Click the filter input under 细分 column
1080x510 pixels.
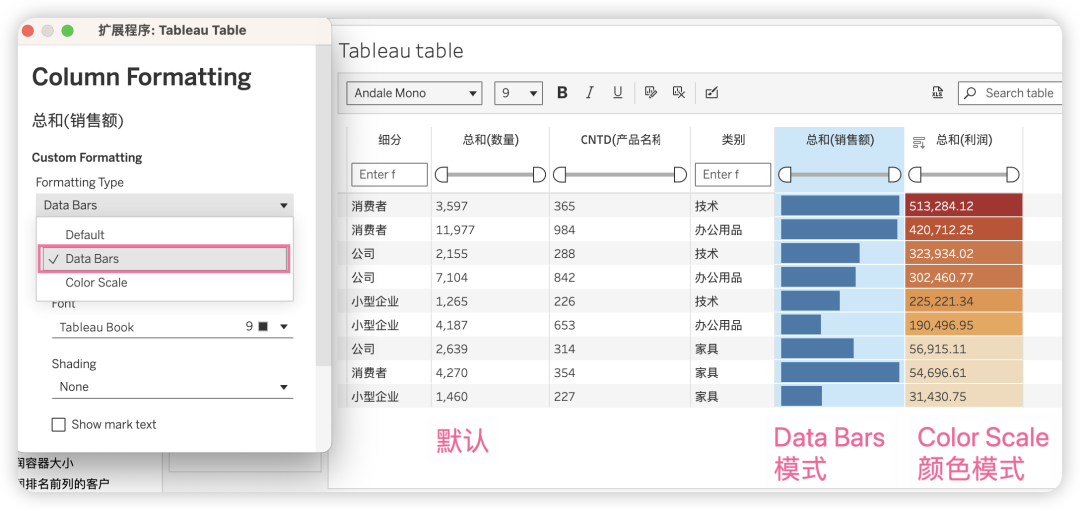click(x=389, y=175)
